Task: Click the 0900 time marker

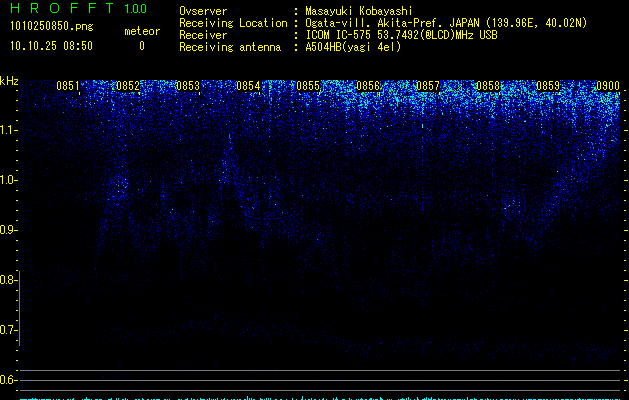Action: click(x=608, y=86)
